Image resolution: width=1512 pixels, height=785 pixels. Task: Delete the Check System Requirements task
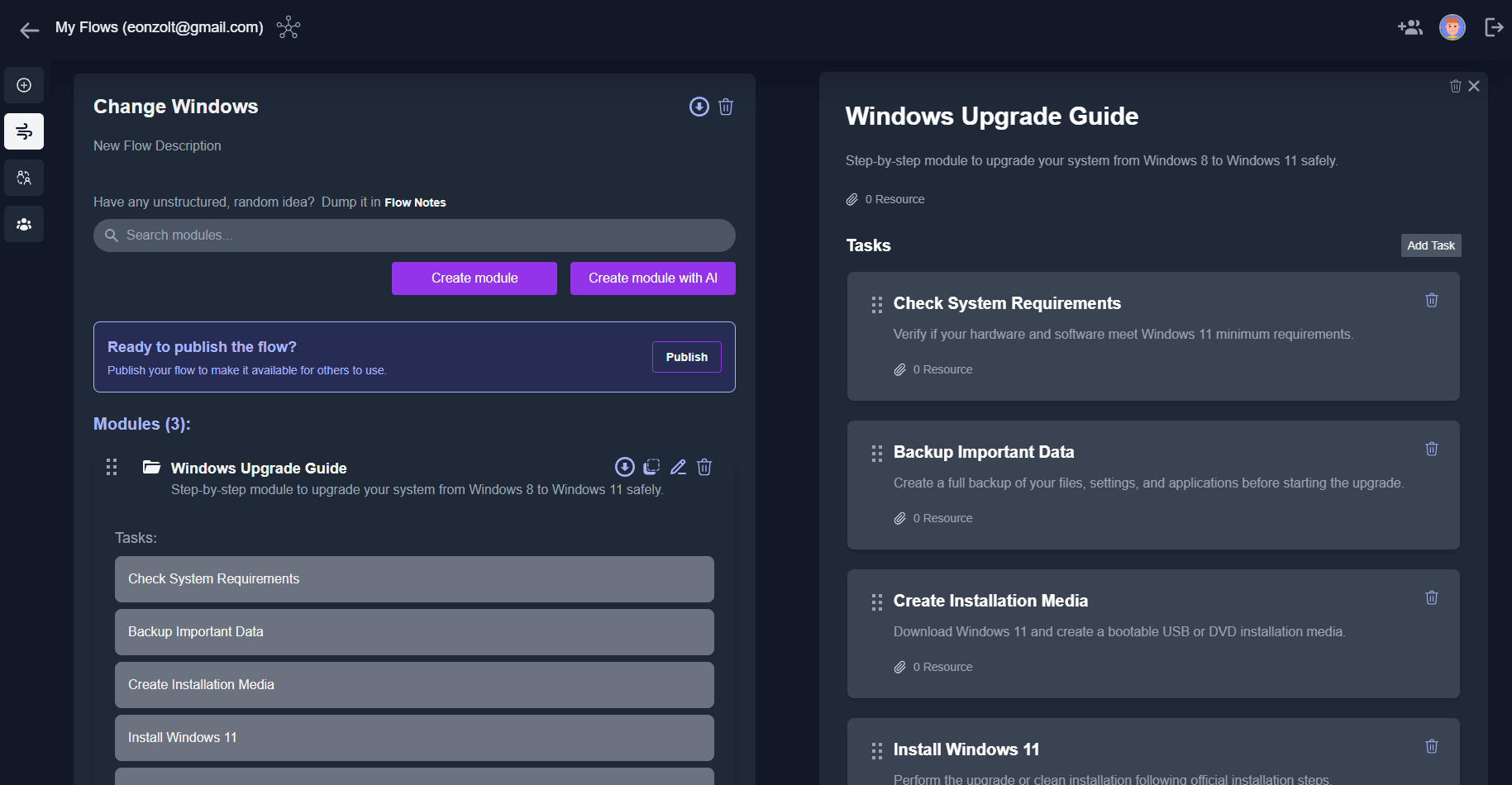pyautogui.click(x=1431, y=300)
